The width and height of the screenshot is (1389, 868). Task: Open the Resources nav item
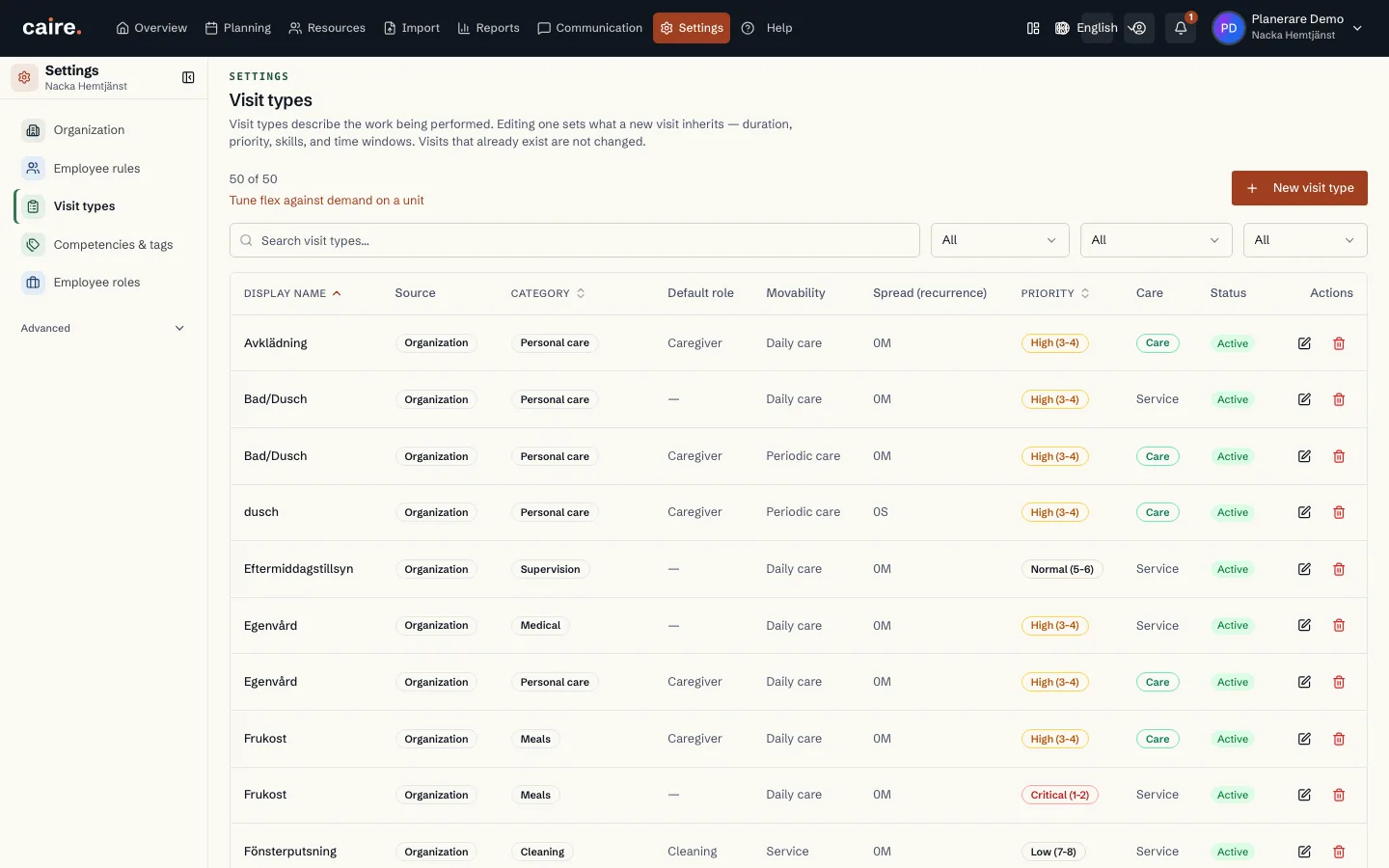pos(327,28)
